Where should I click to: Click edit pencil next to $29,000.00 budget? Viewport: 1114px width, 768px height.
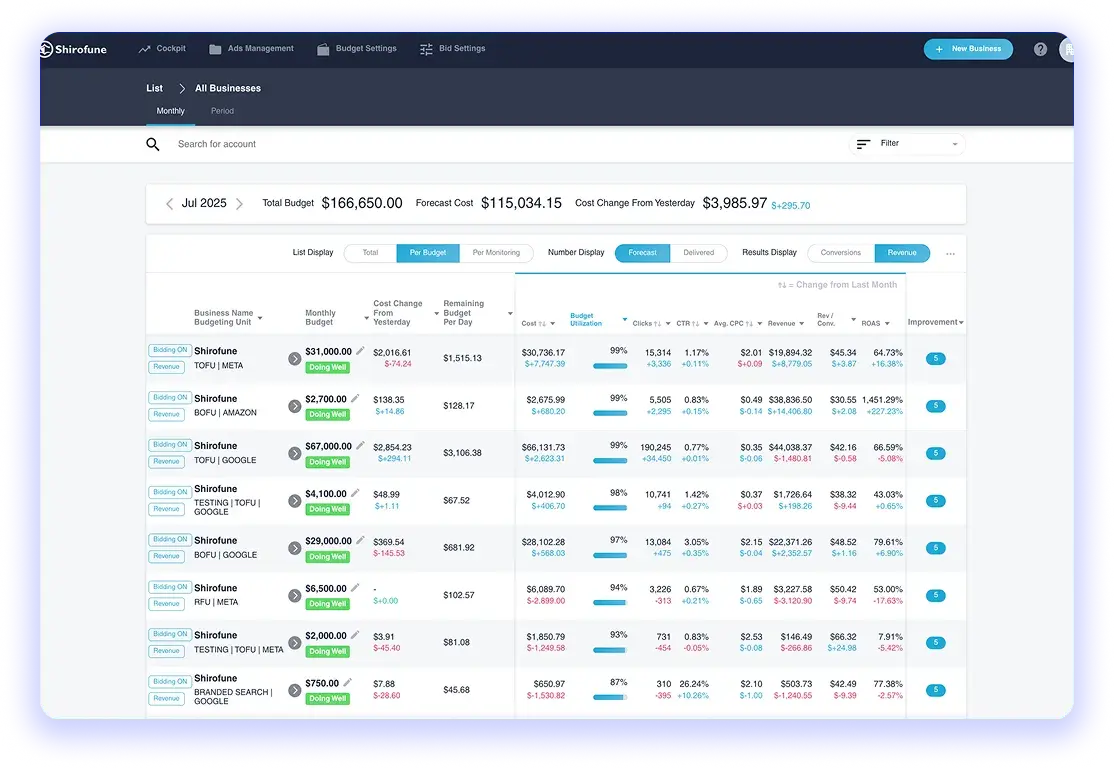point(360,540)
